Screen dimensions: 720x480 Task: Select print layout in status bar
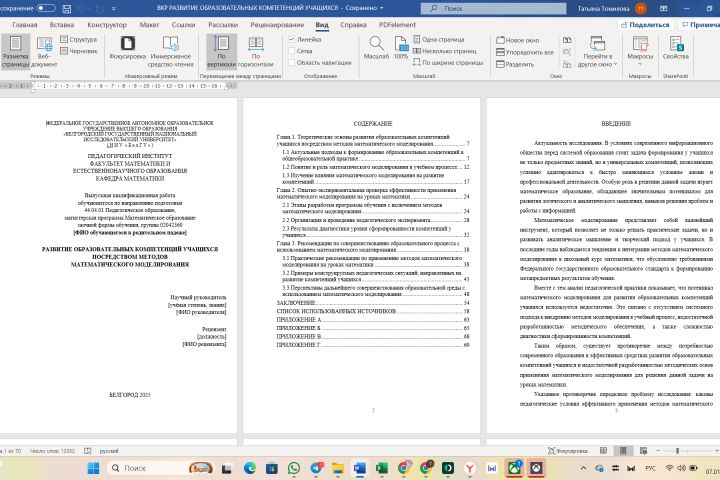click(x=623, y=451)
